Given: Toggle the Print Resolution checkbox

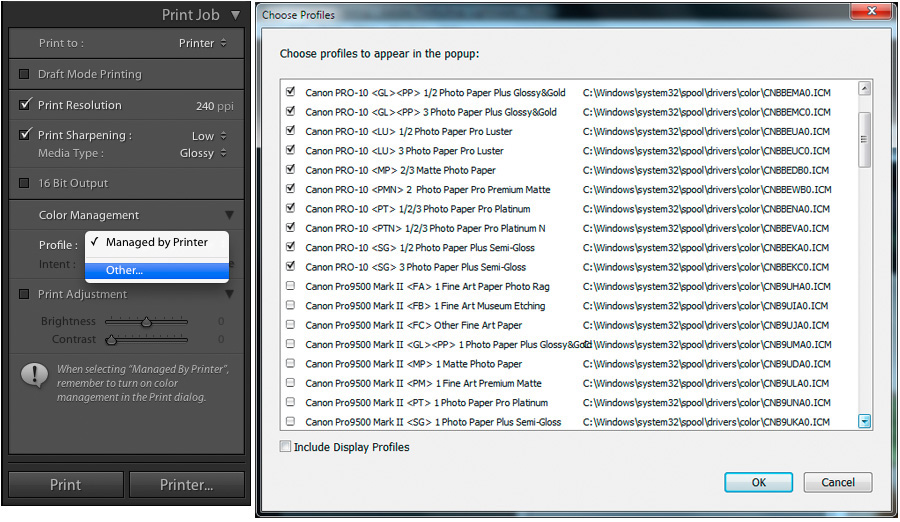Looking at the screenshot, I should [x=25, y=105].
